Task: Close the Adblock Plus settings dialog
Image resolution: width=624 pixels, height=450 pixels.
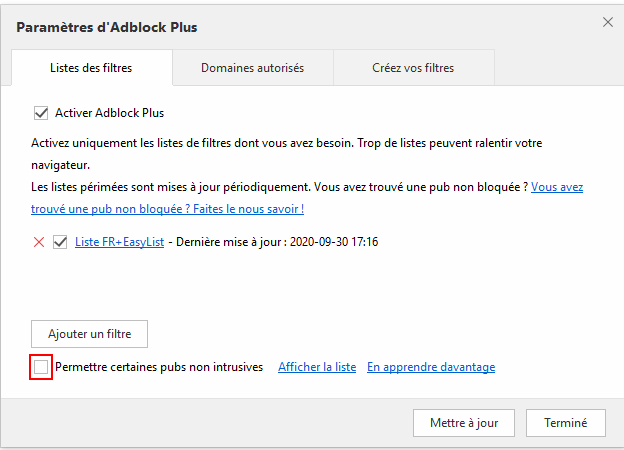Action: 608,22
